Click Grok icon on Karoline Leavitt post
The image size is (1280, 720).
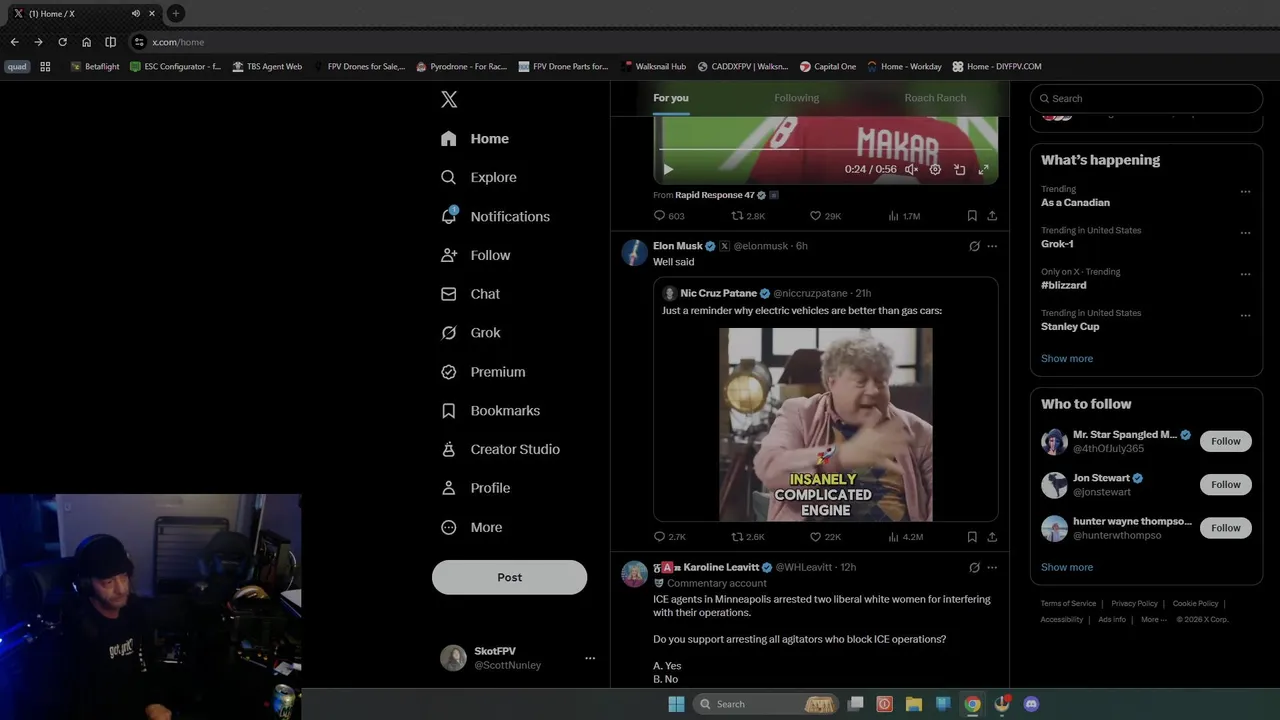(974, 568)
